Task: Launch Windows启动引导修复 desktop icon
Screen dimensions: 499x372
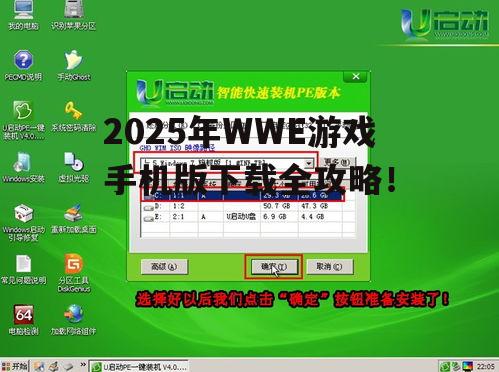Action: click(23, 222)
